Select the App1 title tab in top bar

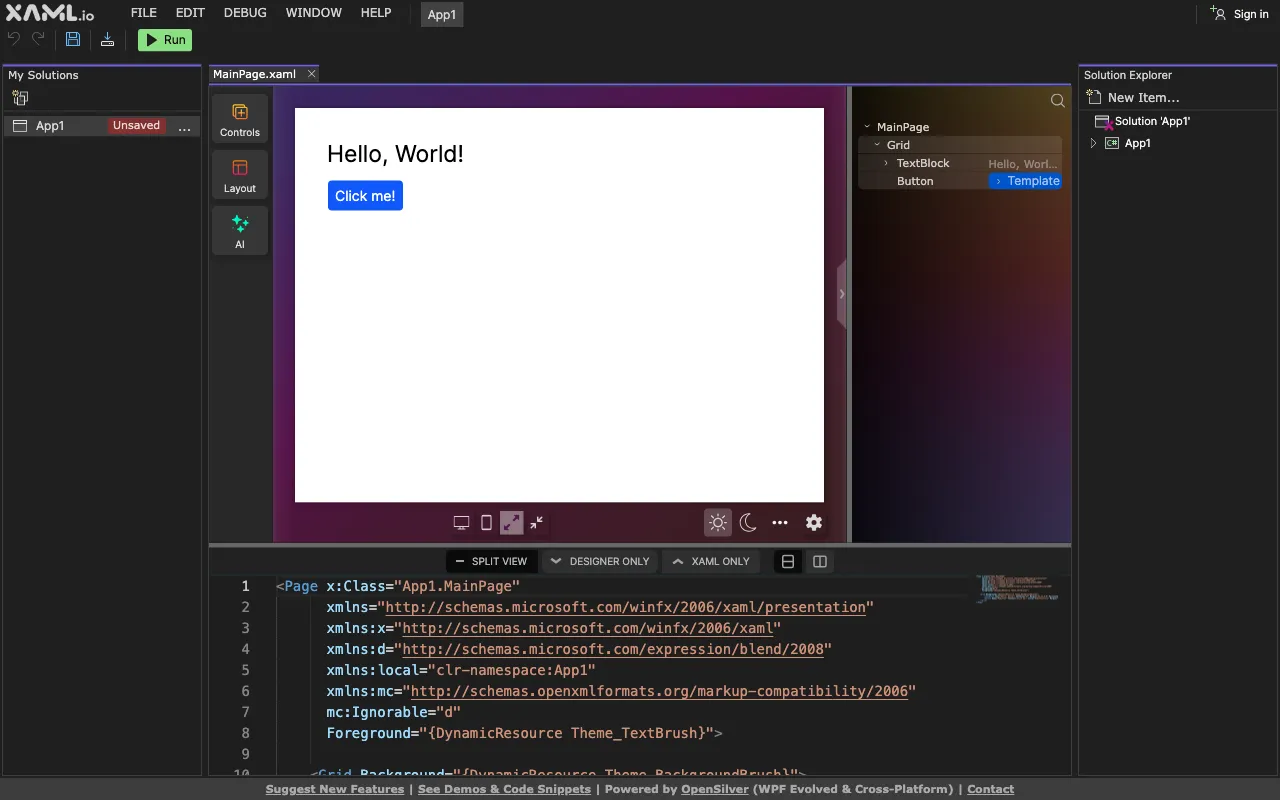point(442,15)
